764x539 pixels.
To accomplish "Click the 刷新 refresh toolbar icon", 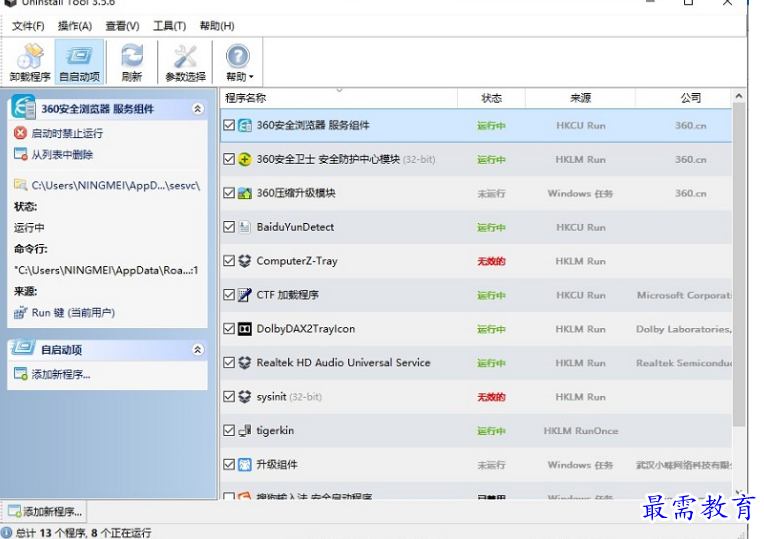I will tap(132, 62).
